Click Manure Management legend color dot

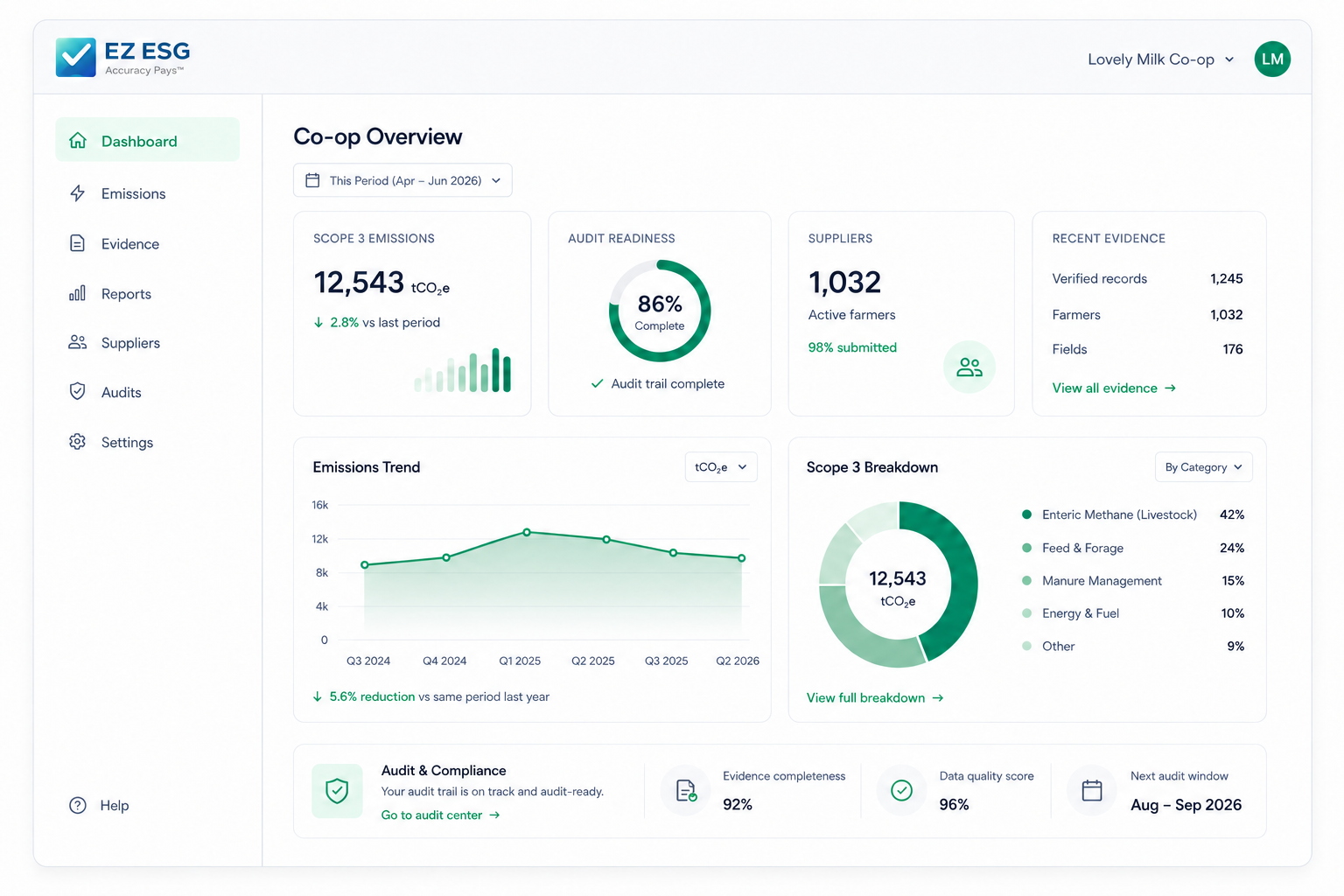[x=1026, y=580]
